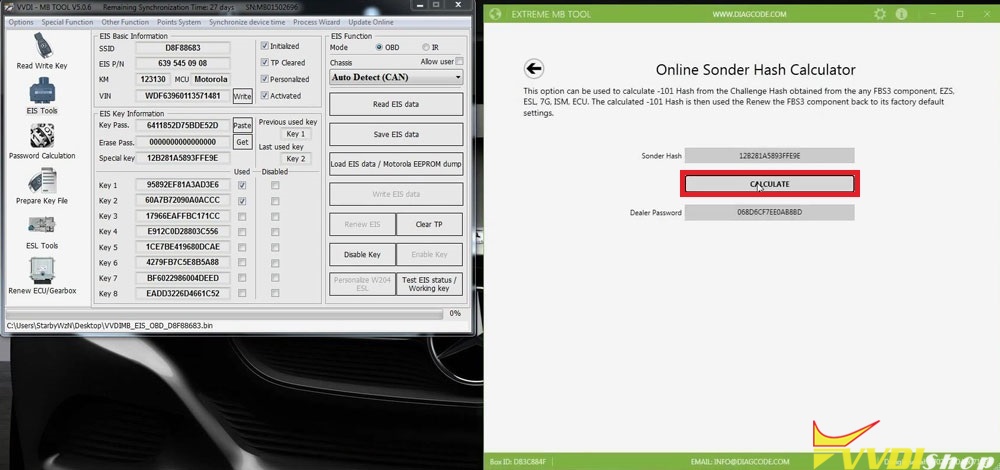Select OBD mode radio button
The image size is (1000, 470).
tap(379, 47)
